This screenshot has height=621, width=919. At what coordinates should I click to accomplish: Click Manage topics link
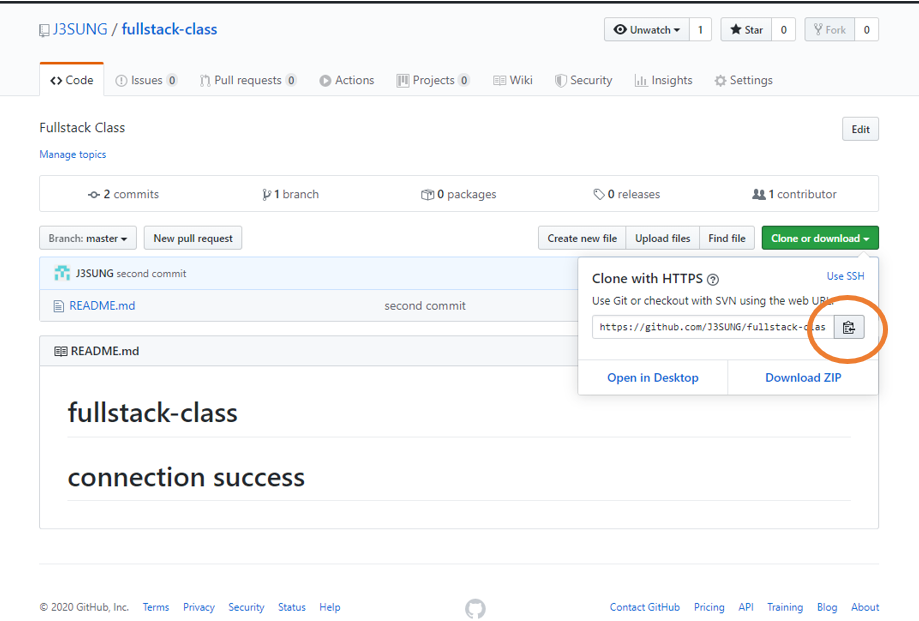tap(73, 155)
